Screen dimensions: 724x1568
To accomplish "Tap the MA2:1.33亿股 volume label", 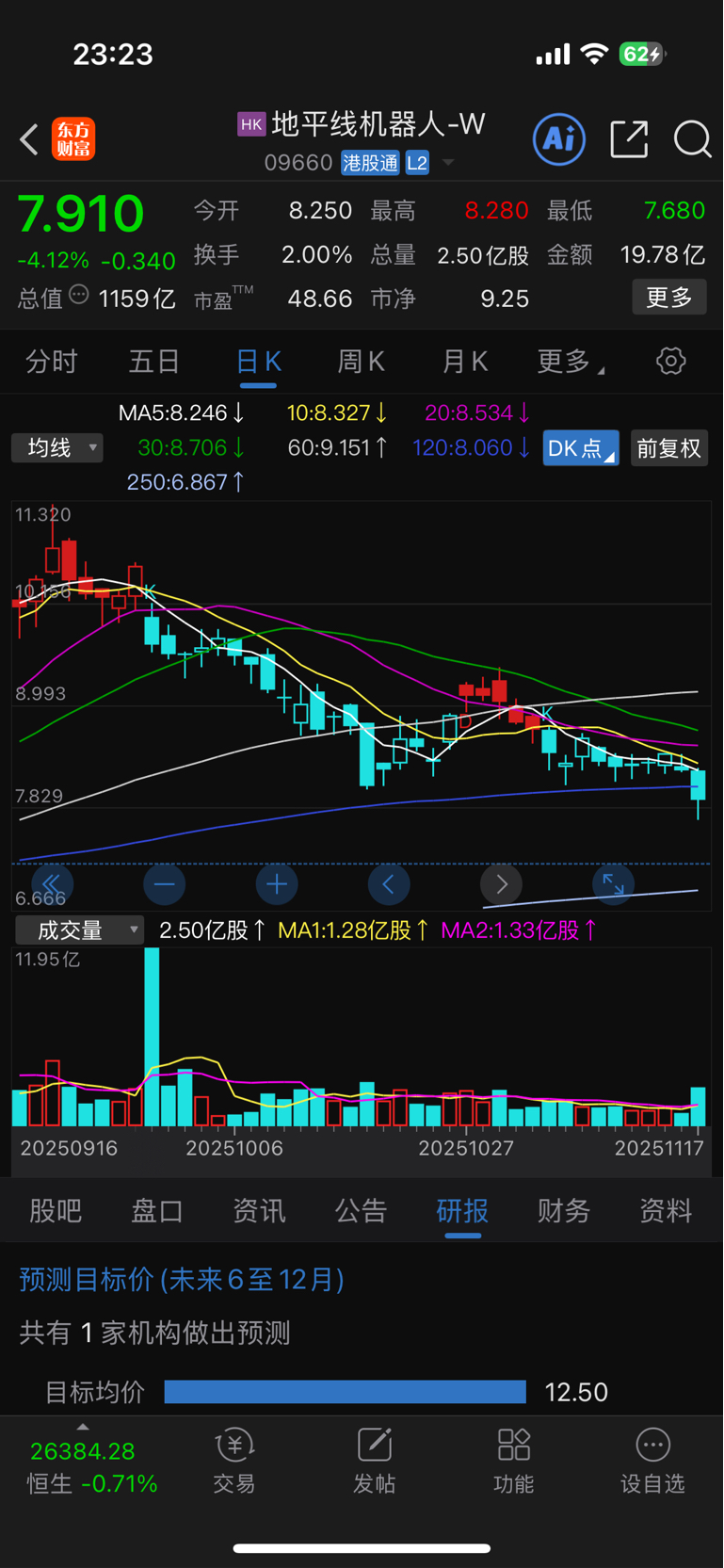I will click(x=519, y=930).
